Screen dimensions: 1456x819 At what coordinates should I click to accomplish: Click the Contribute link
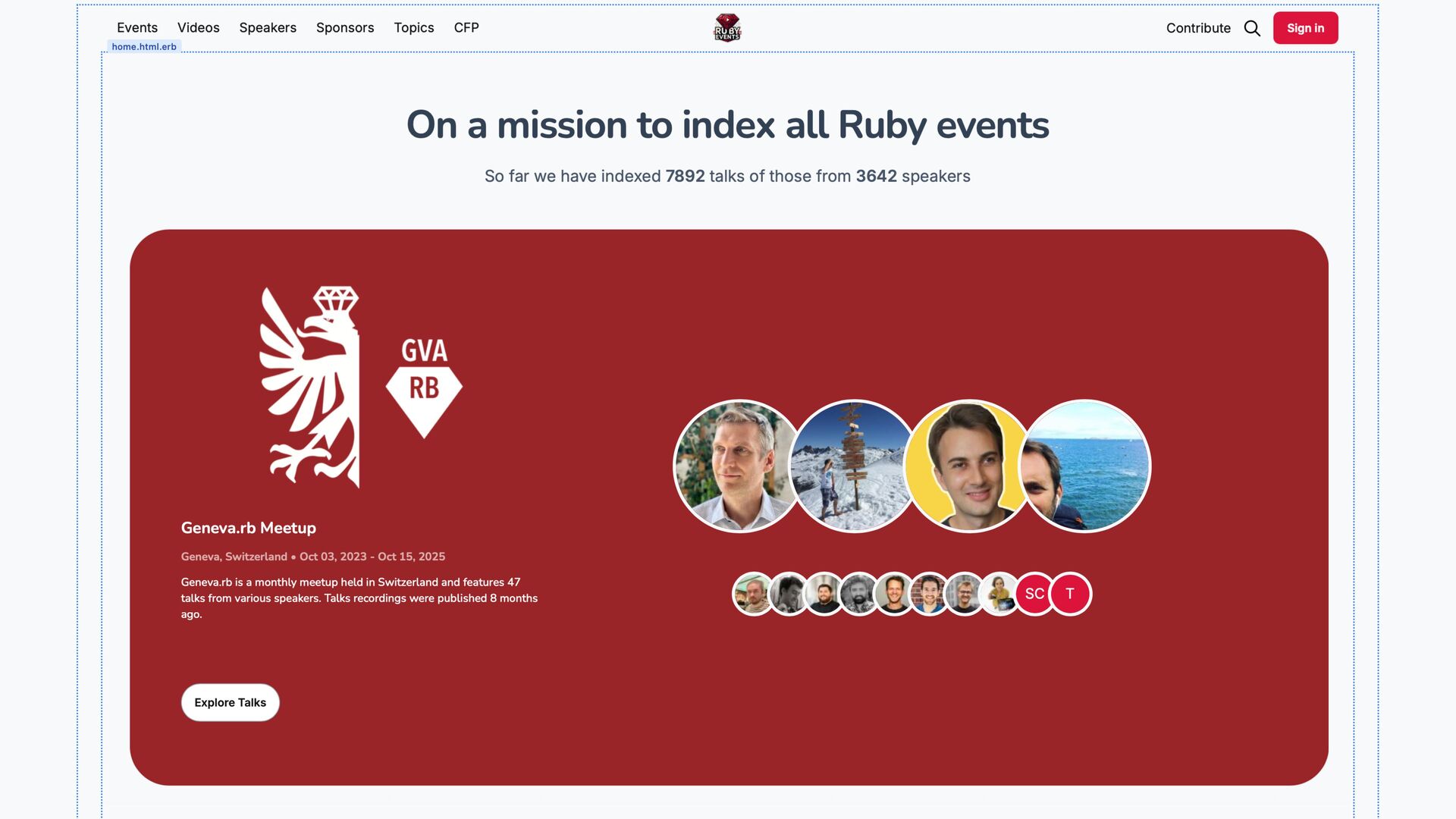click(x=1198, y=28)
